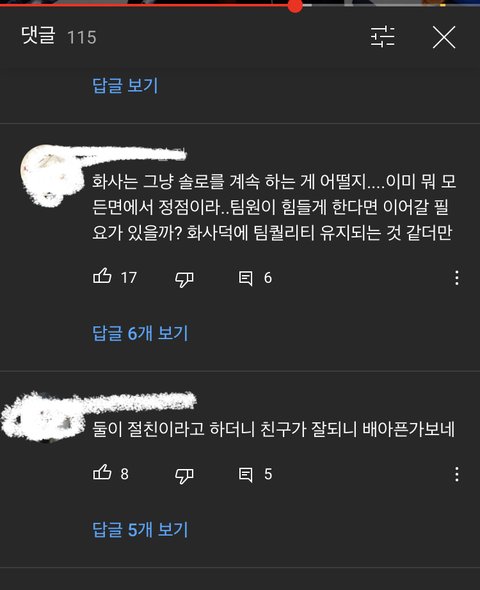The image size is (480, 590).
Task: Like the comment with 17 likes
Action: coord(102,277)
